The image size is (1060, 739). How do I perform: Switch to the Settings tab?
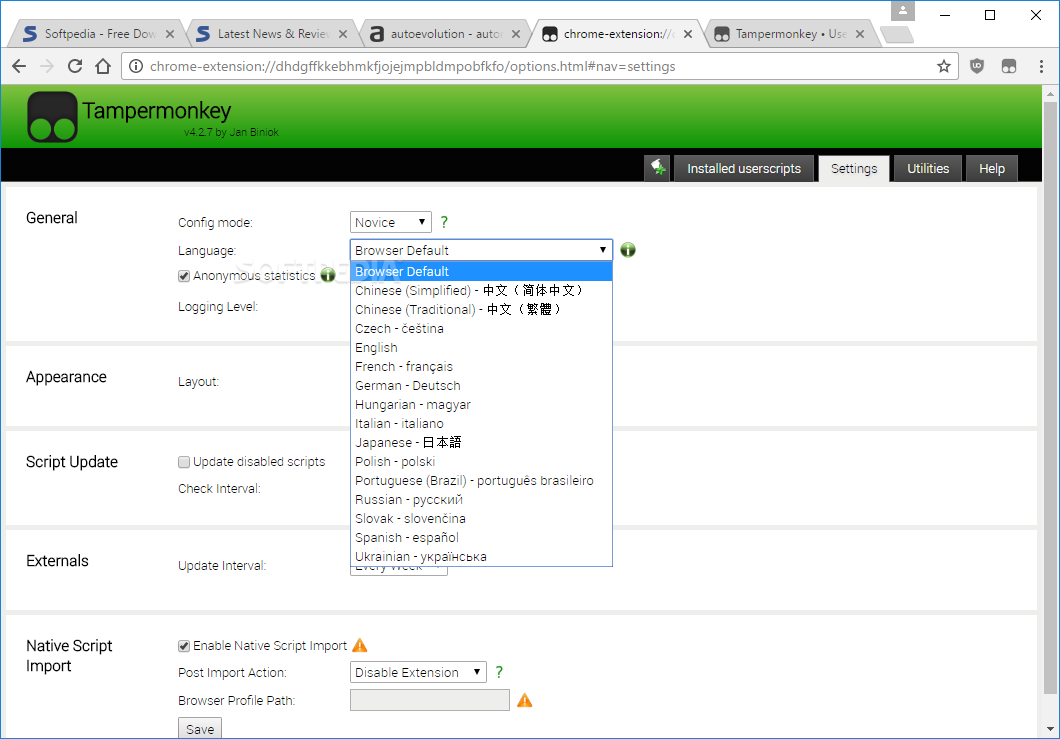[854, 168]
